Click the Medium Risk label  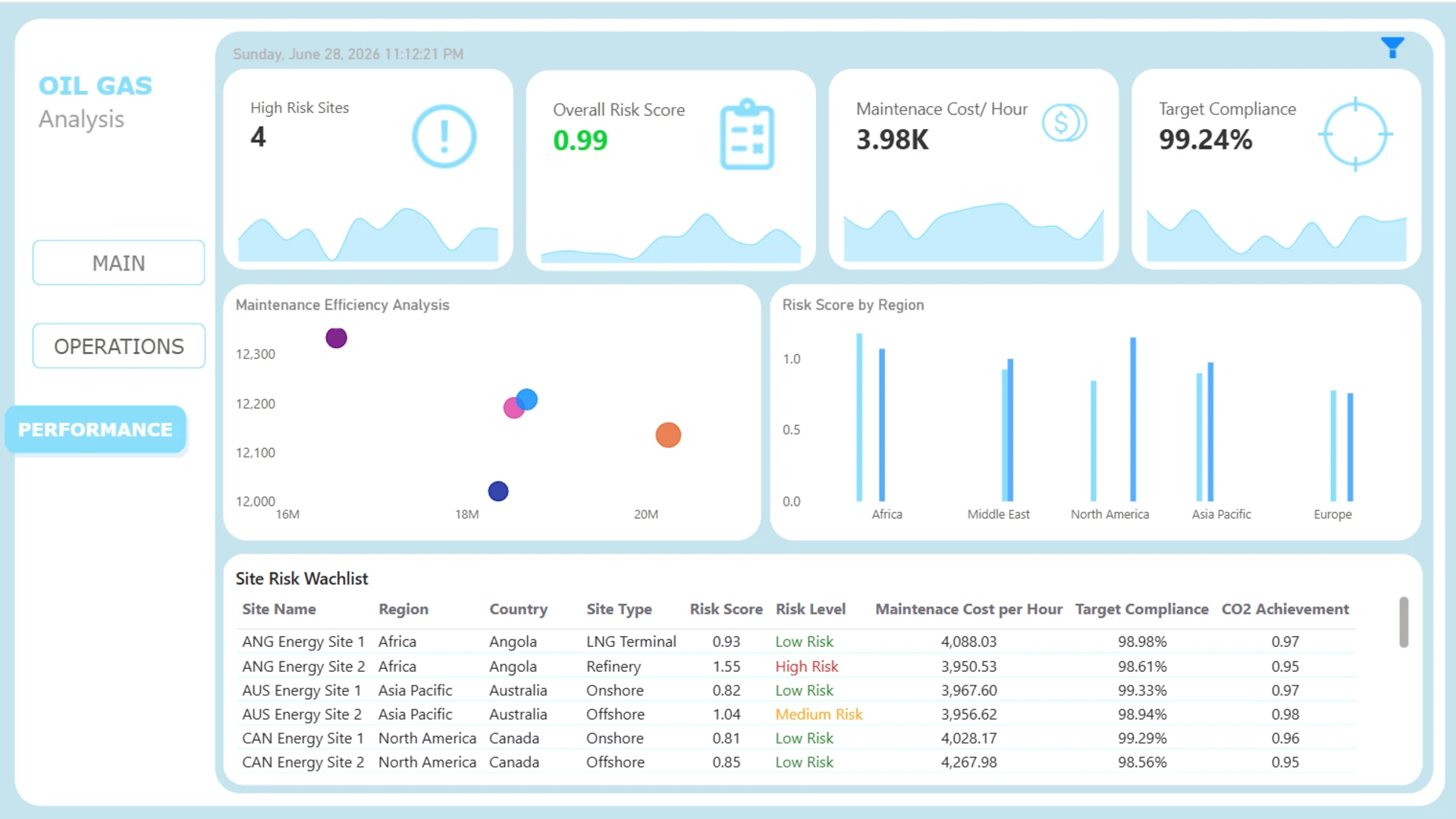pyautogui.click(x=819, y=714)
